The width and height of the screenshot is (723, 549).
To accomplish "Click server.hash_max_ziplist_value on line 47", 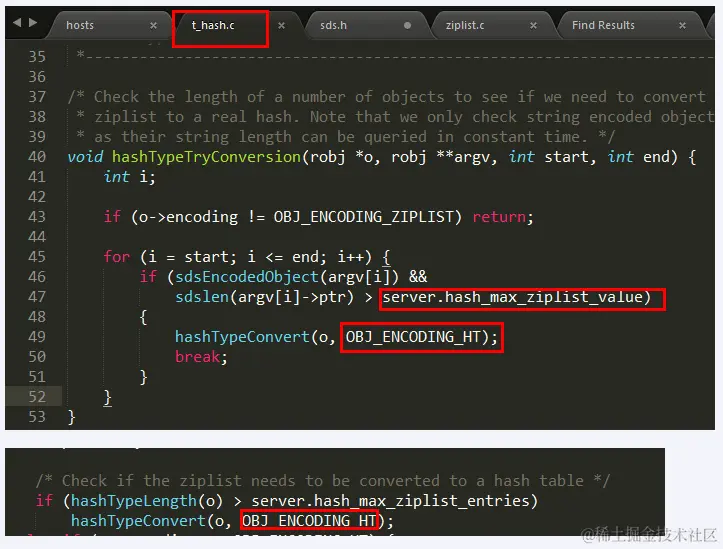I will click(512, 297).
